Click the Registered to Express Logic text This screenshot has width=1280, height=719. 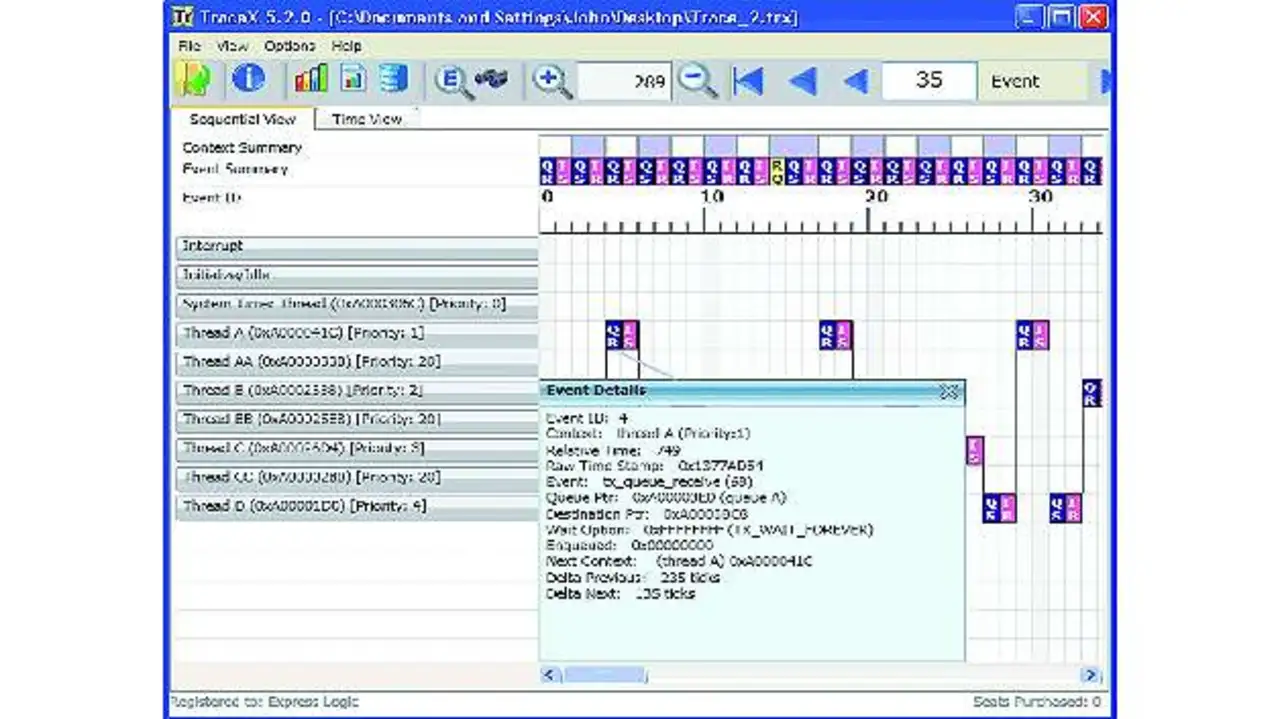coord(265,703)
